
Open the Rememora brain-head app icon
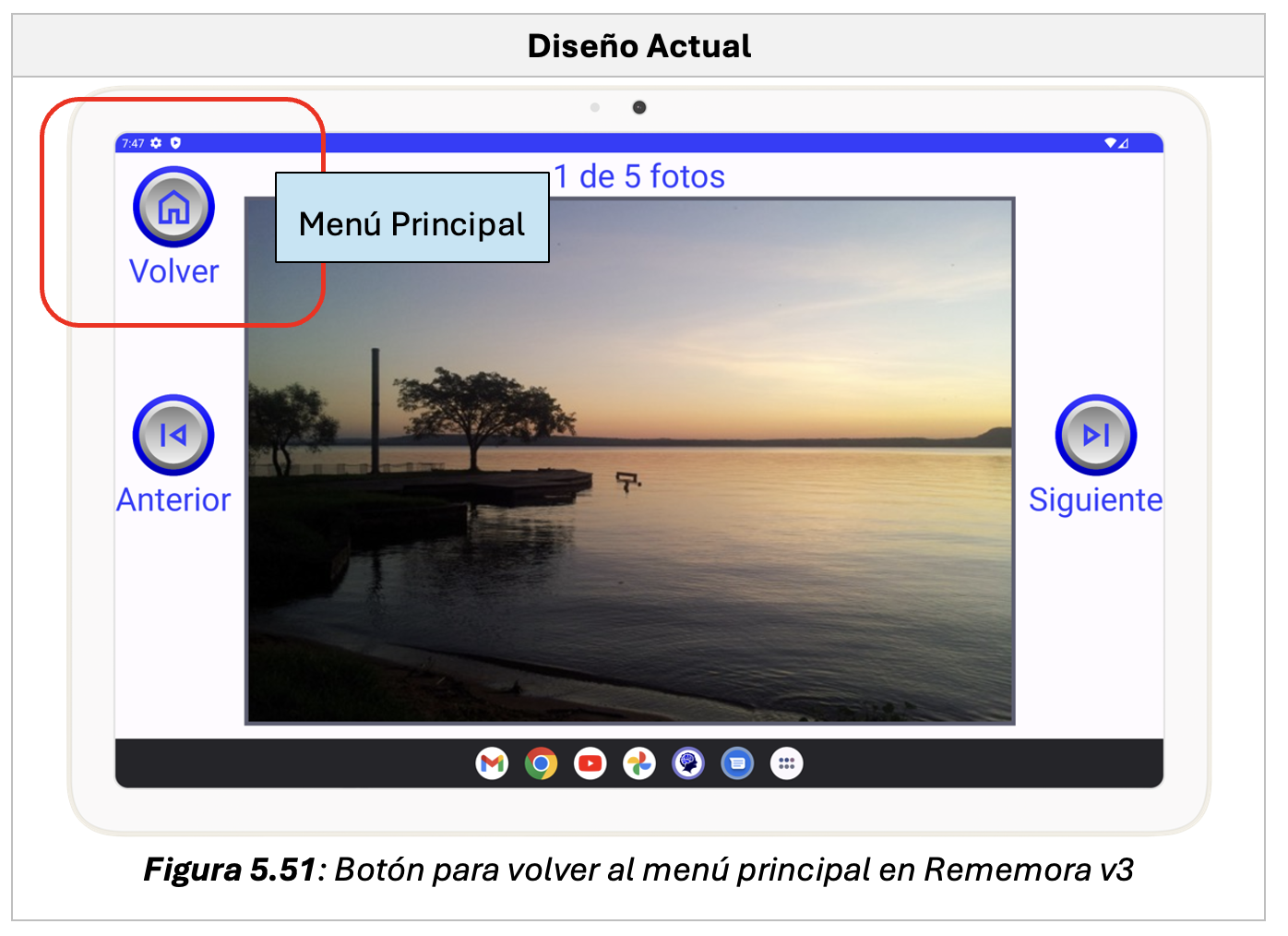688,763
